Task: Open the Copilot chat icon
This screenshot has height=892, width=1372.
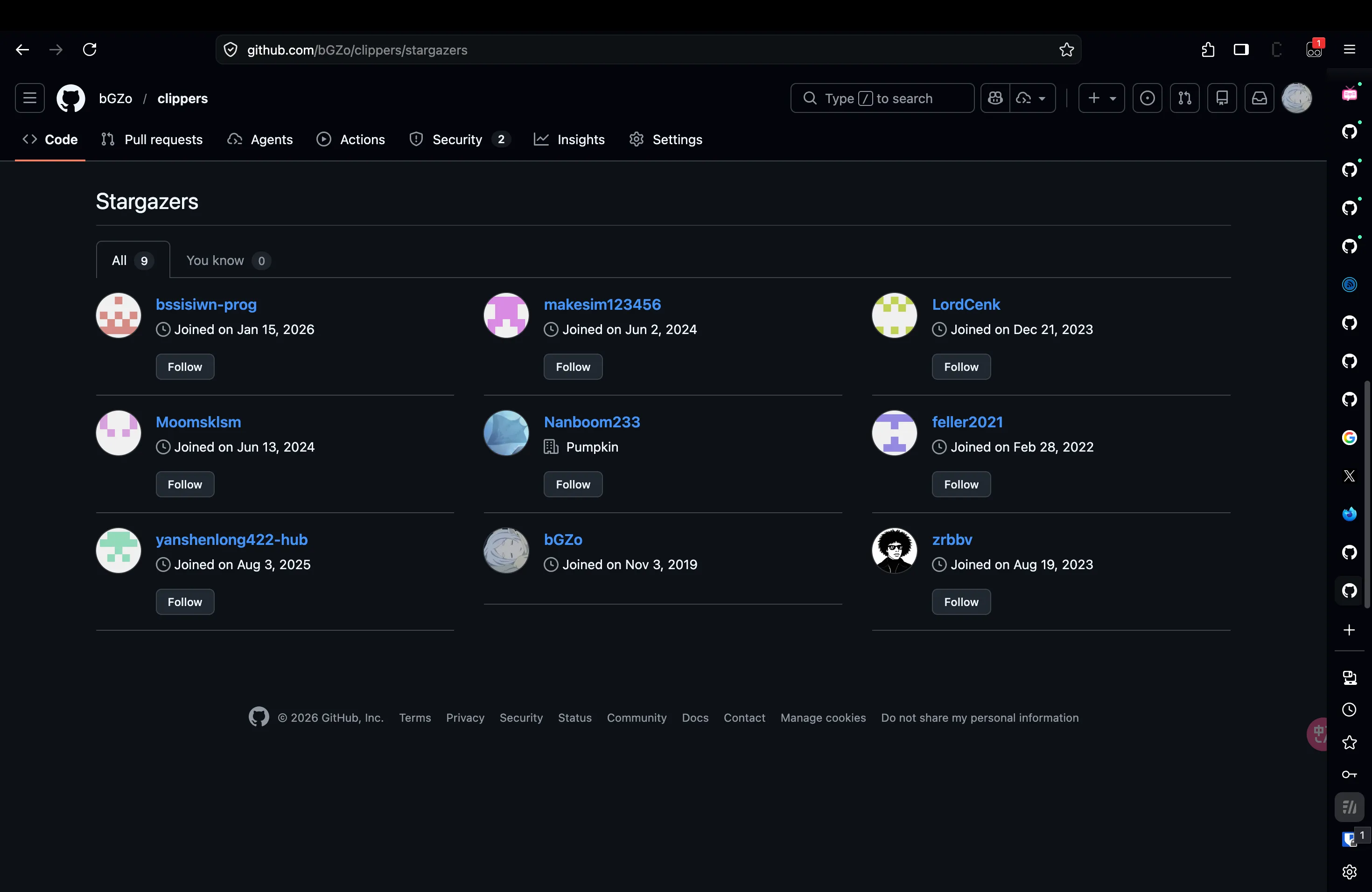Action: click(995, 98)
